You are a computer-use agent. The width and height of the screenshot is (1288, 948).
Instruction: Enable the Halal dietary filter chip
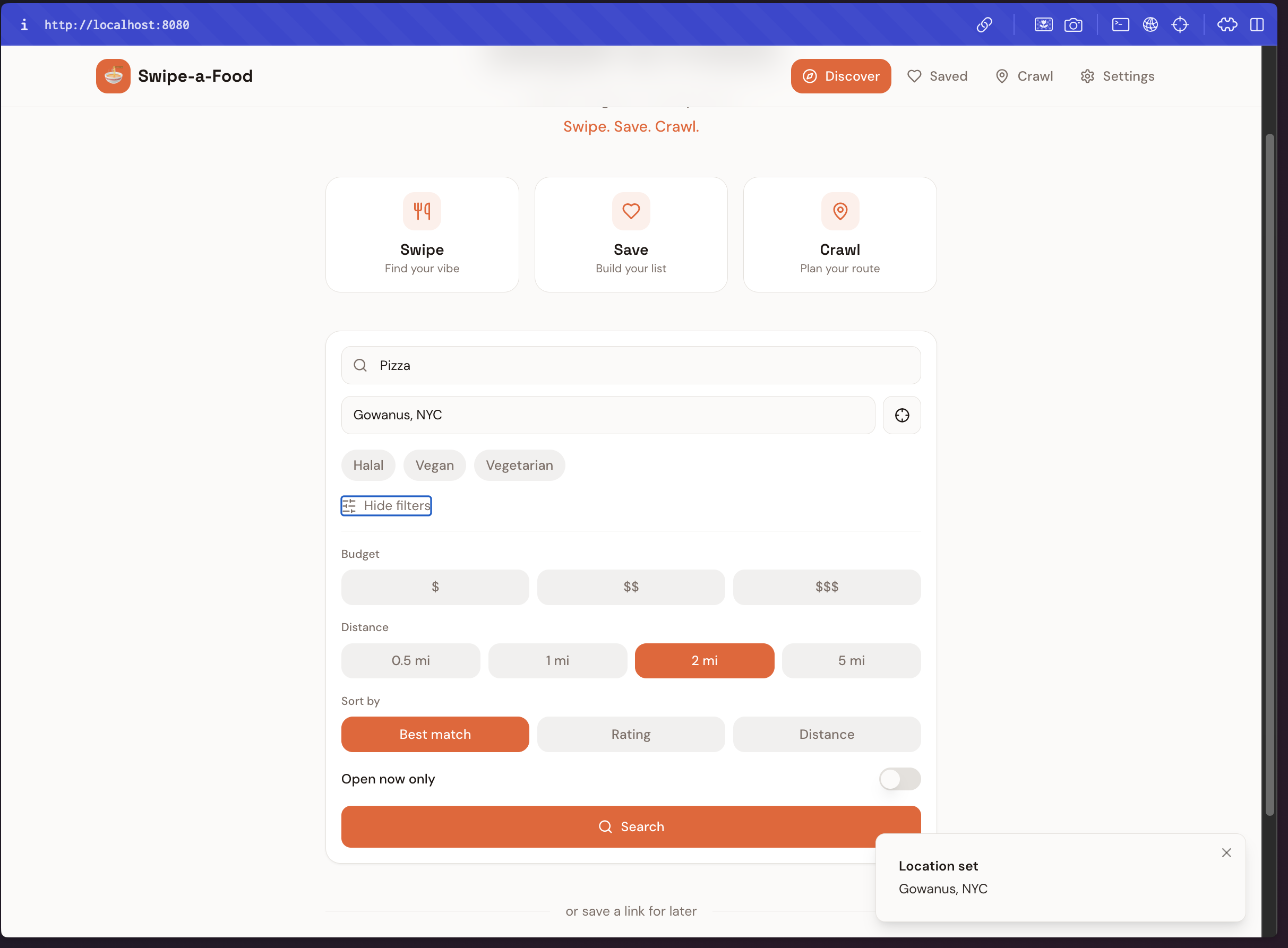point(368,465)
